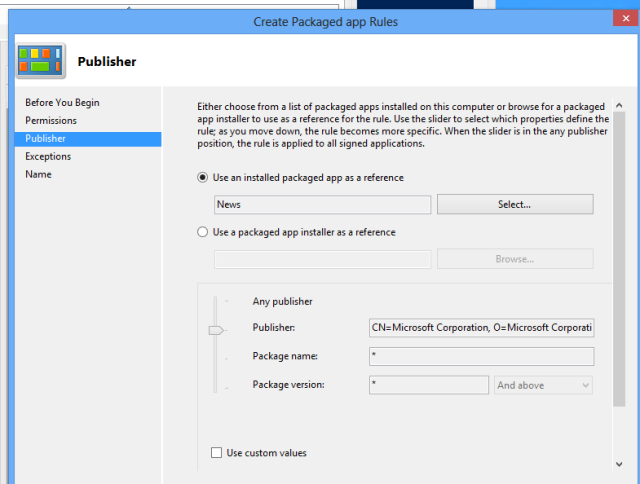This screenshot has width=640, height=484.
Task: Go to the Before You Begin step
Action: [x=62, y=102]
